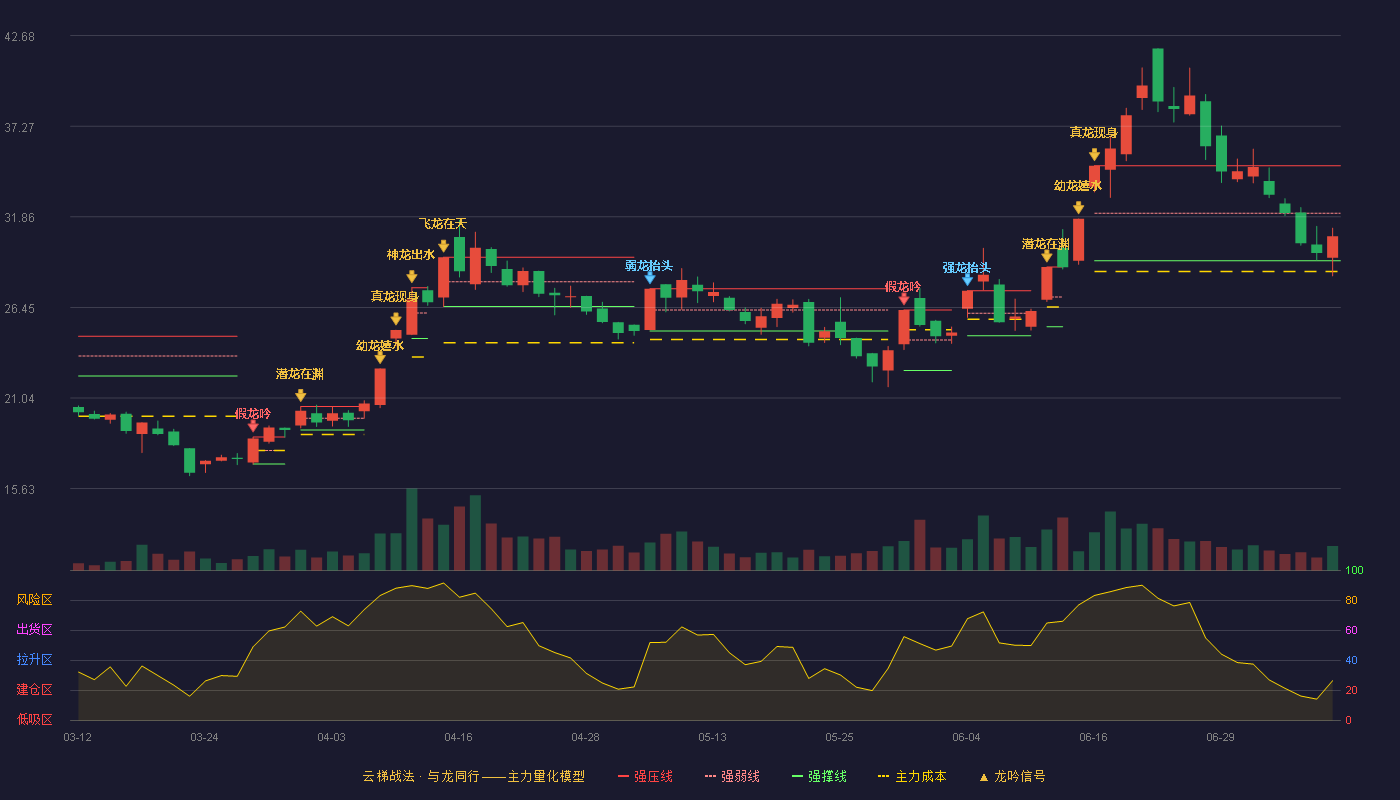Viewport: 1400px width, 800px height.
Task: Click the 03-24 date label
Action: (x=205, y=737)
